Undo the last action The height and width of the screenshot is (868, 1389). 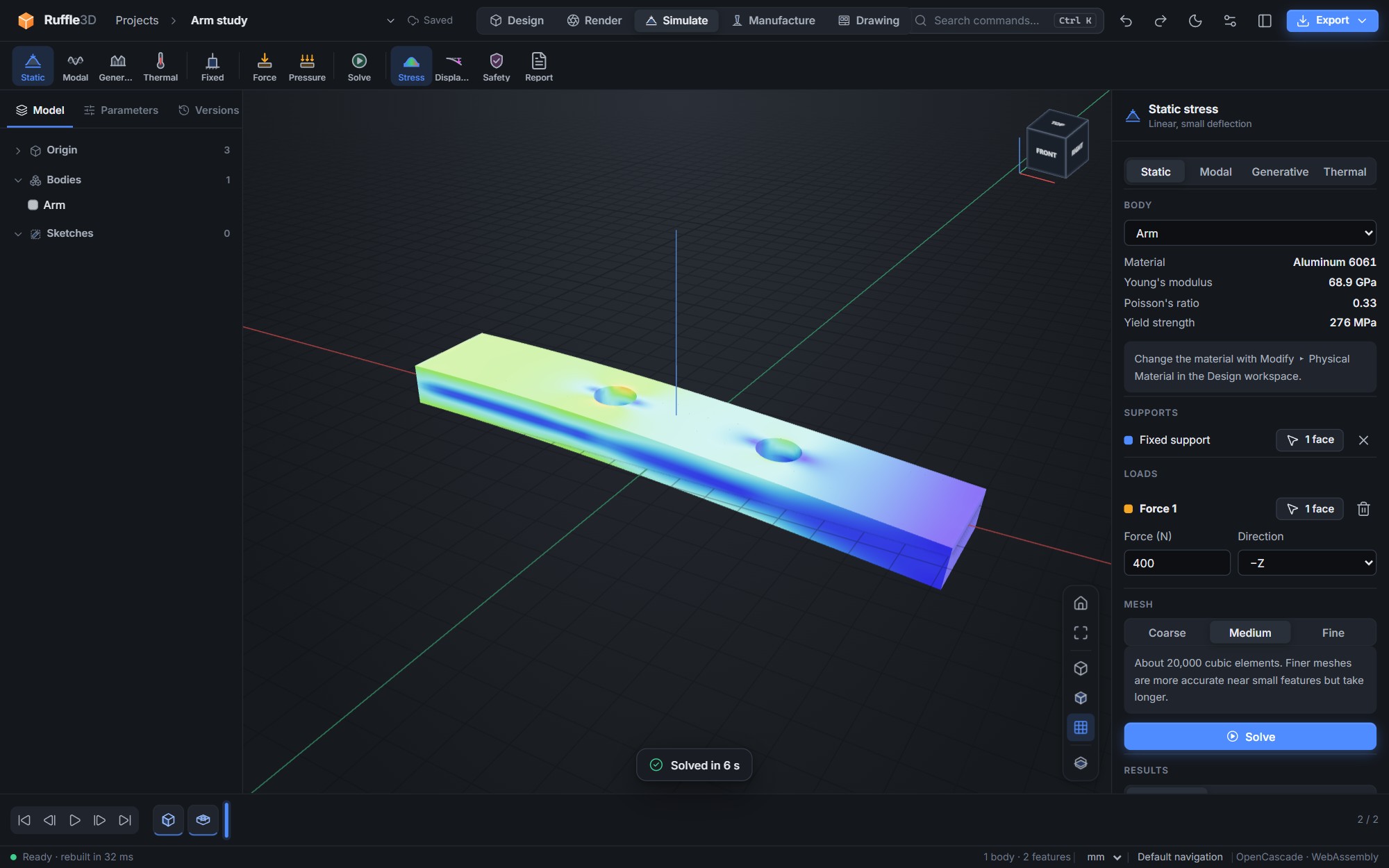[1126, 21]
